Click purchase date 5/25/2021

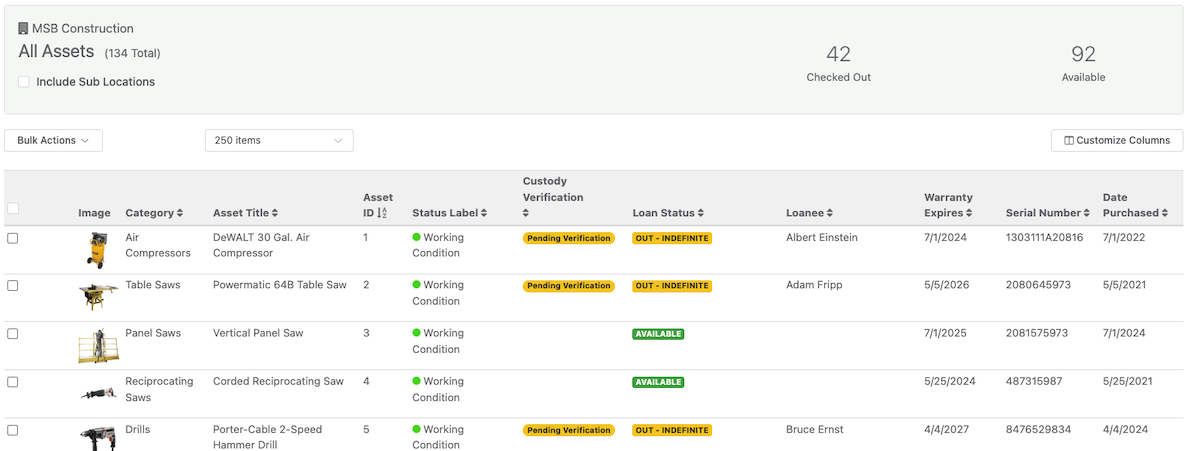click(1129, 381)
